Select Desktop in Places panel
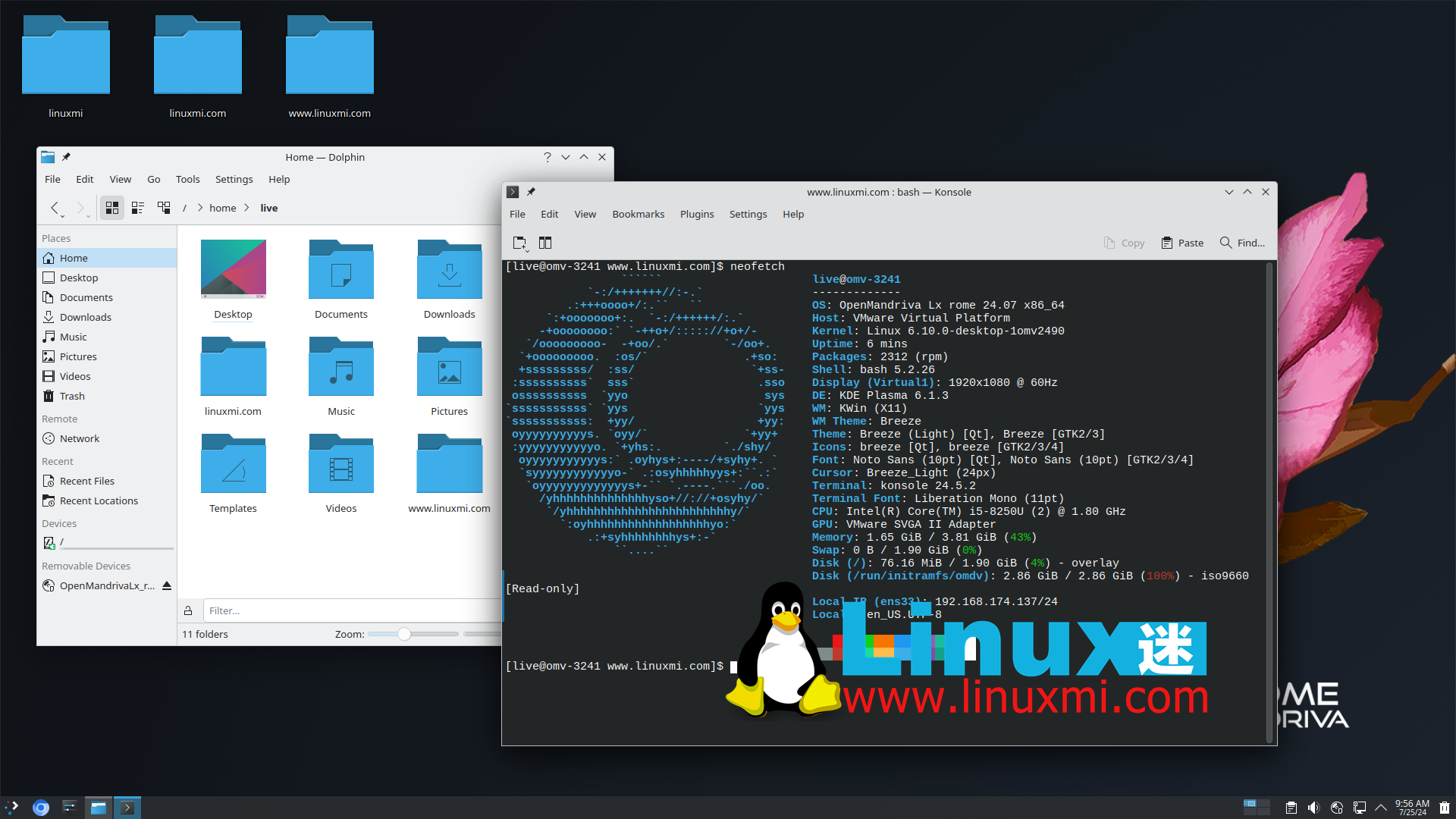This screenshot has width=1456, height=819. [107, 278]
